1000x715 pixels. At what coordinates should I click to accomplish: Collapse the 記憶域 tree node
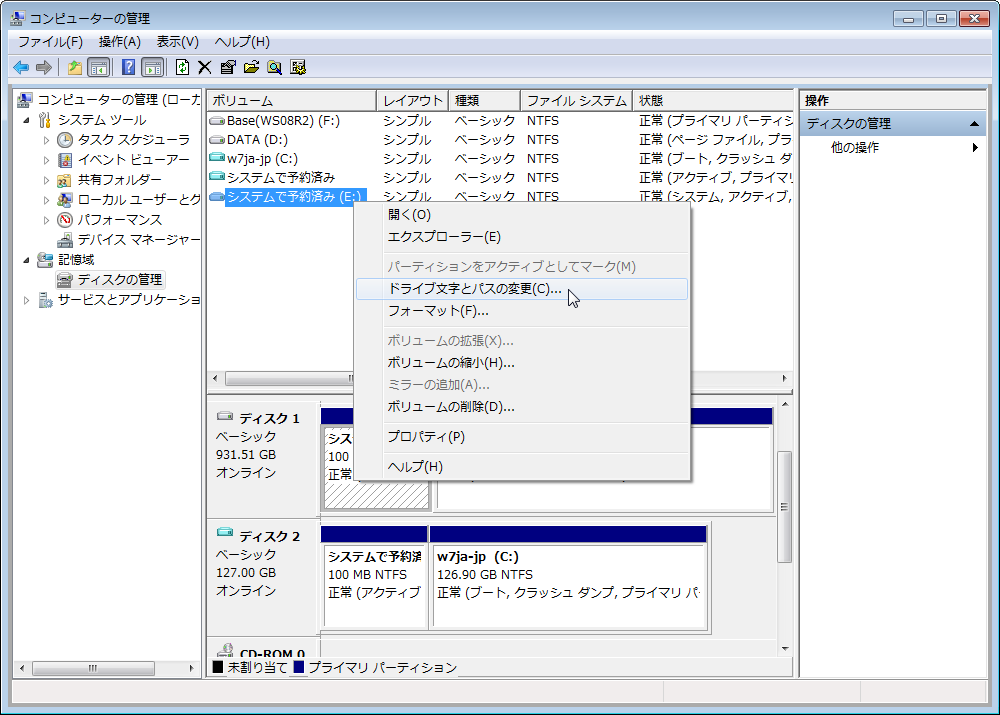click(26, 260)
